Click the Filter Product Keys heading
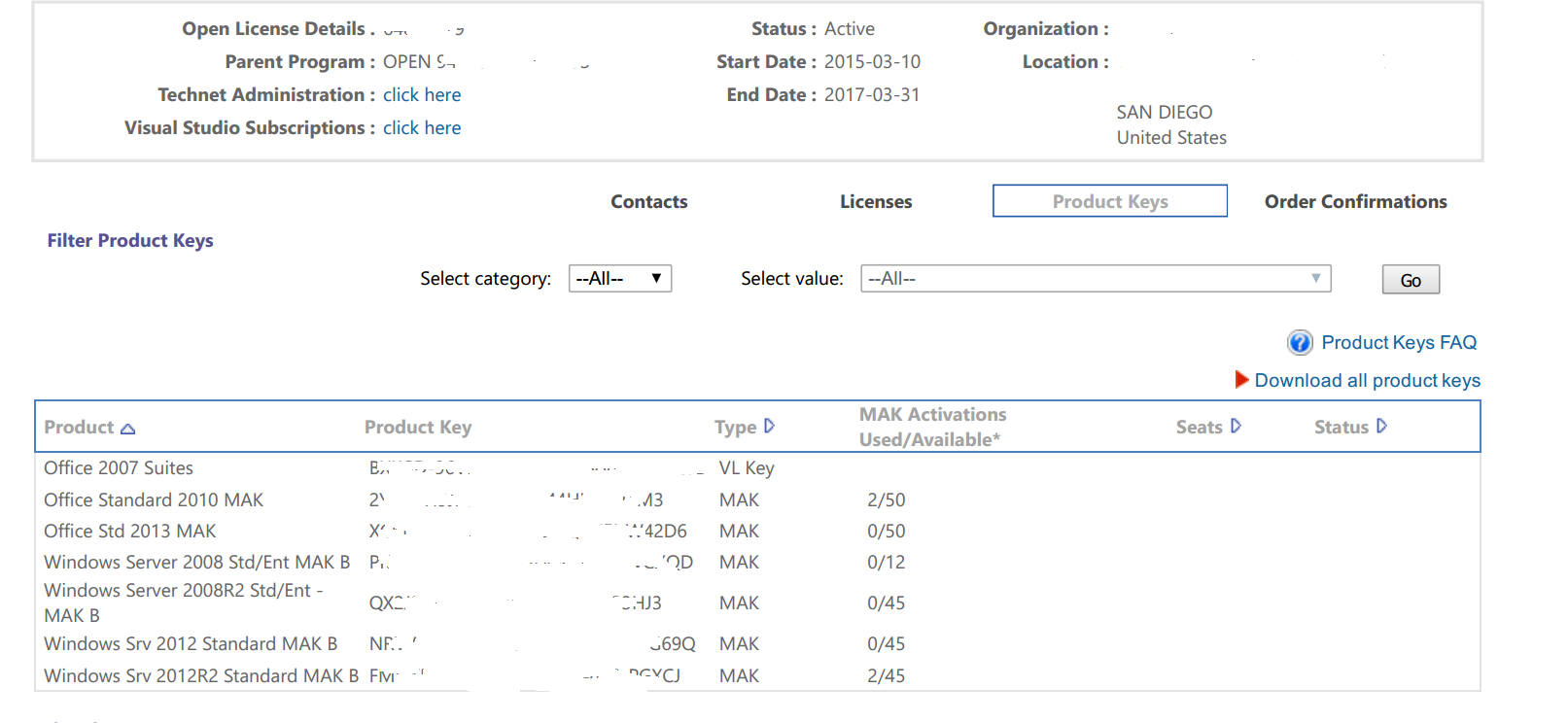 (x=130, y=240)
